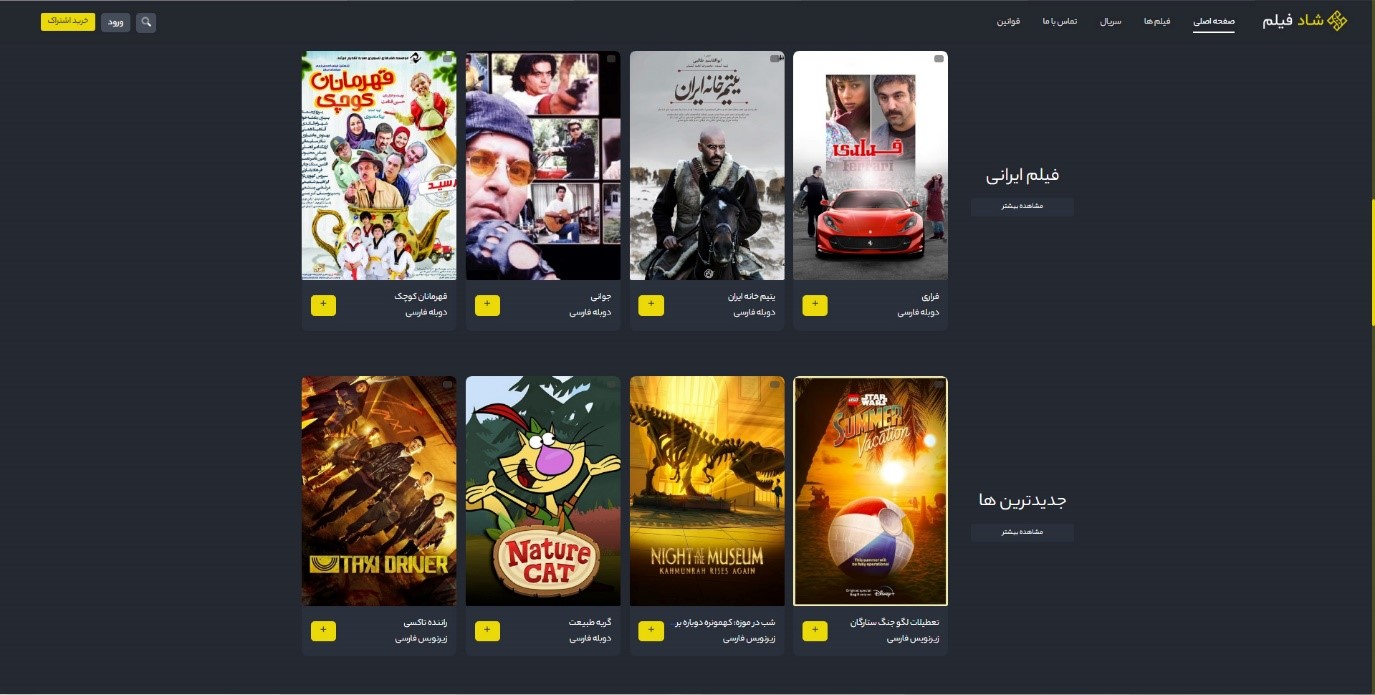The image size is (1375, 695).
Task: Add Taxi Driver using plus button
Action: (323, 631)
